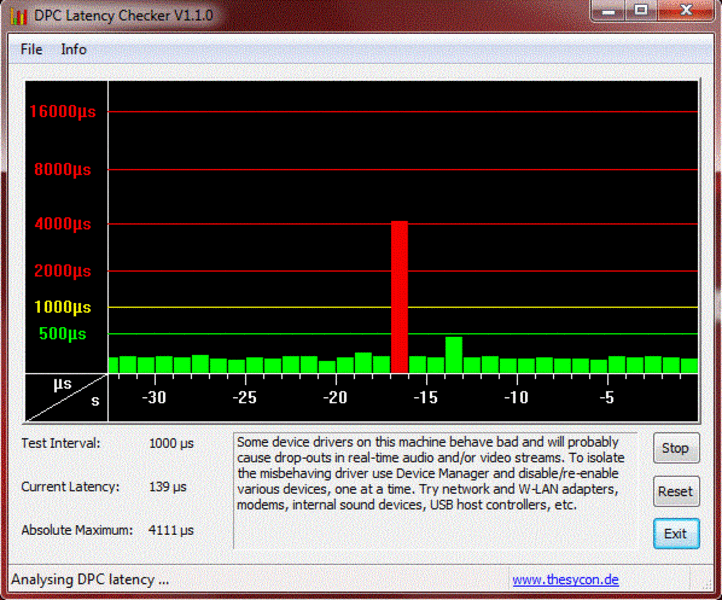722x600 pixels.
Task: Click the 2000µs axis label
Action: [63, 271]
